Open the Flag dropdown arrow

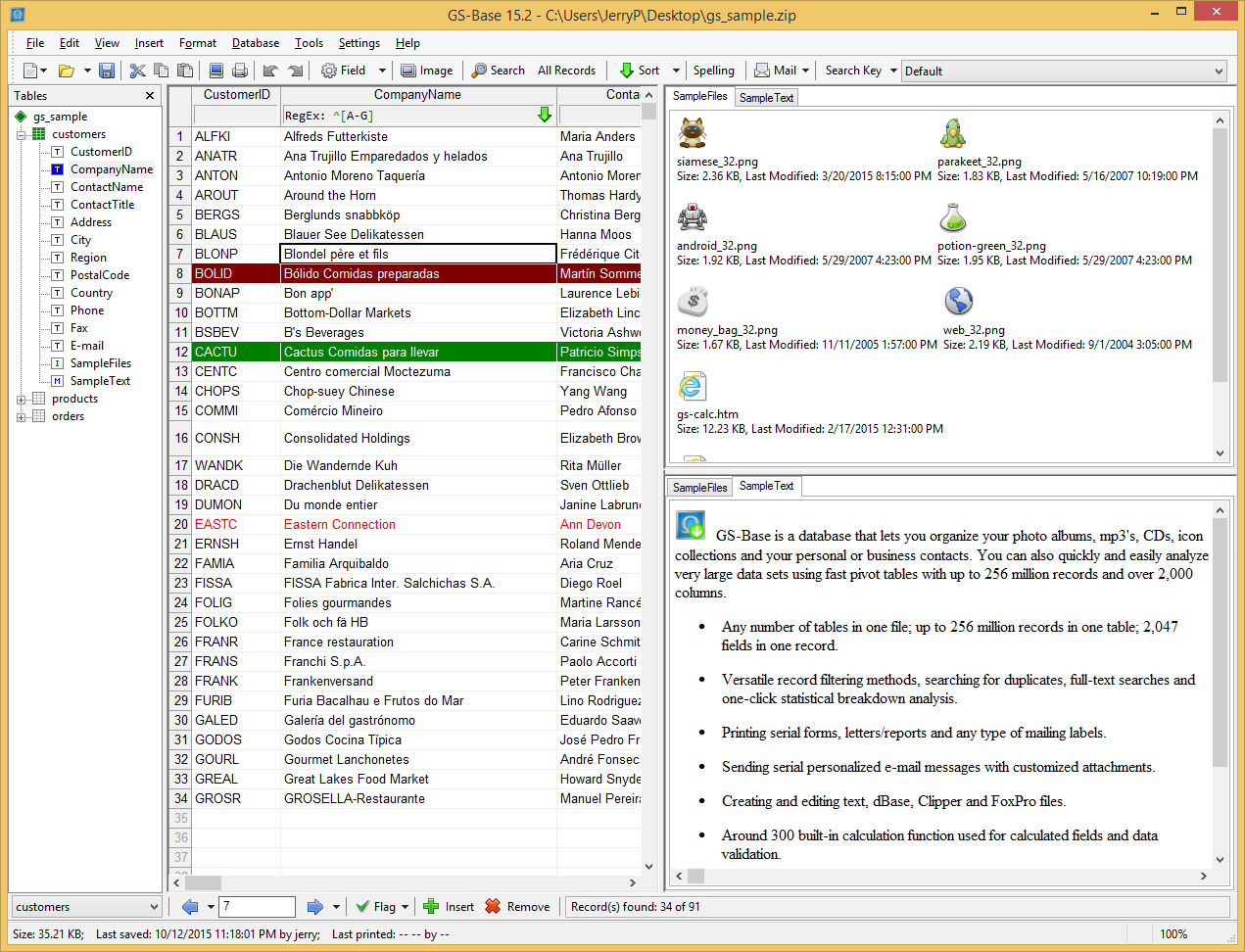pos(405,907)
